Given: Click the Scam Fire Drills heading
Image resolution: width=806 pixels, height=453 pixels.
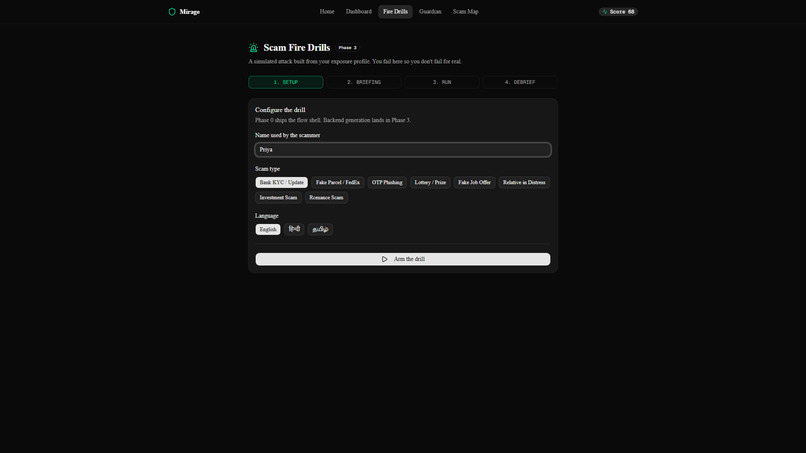Looking at the screenshot, I should click(x=297, y=48).
